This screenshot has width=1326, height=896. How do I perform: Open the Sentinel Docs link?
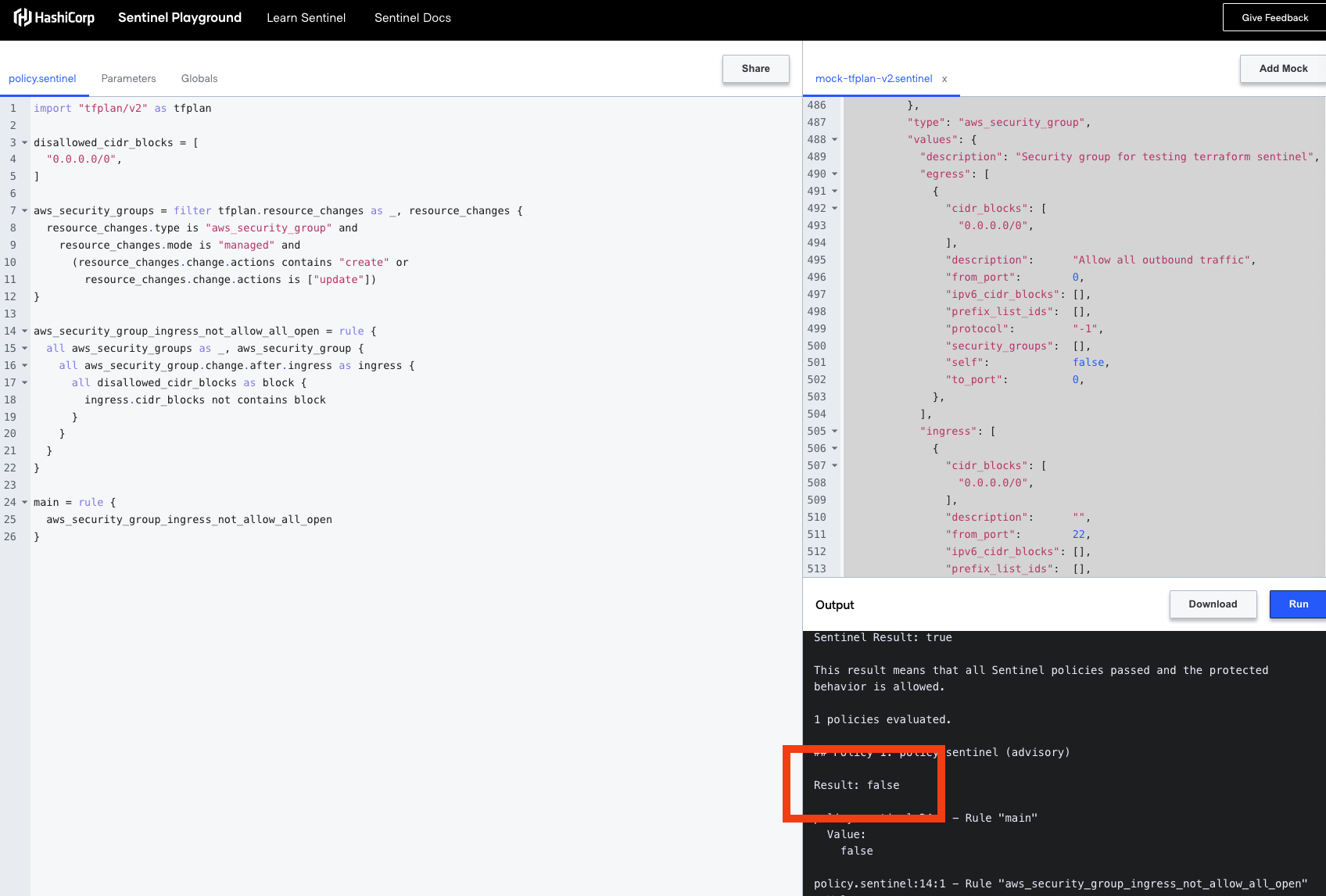(413, 17)
